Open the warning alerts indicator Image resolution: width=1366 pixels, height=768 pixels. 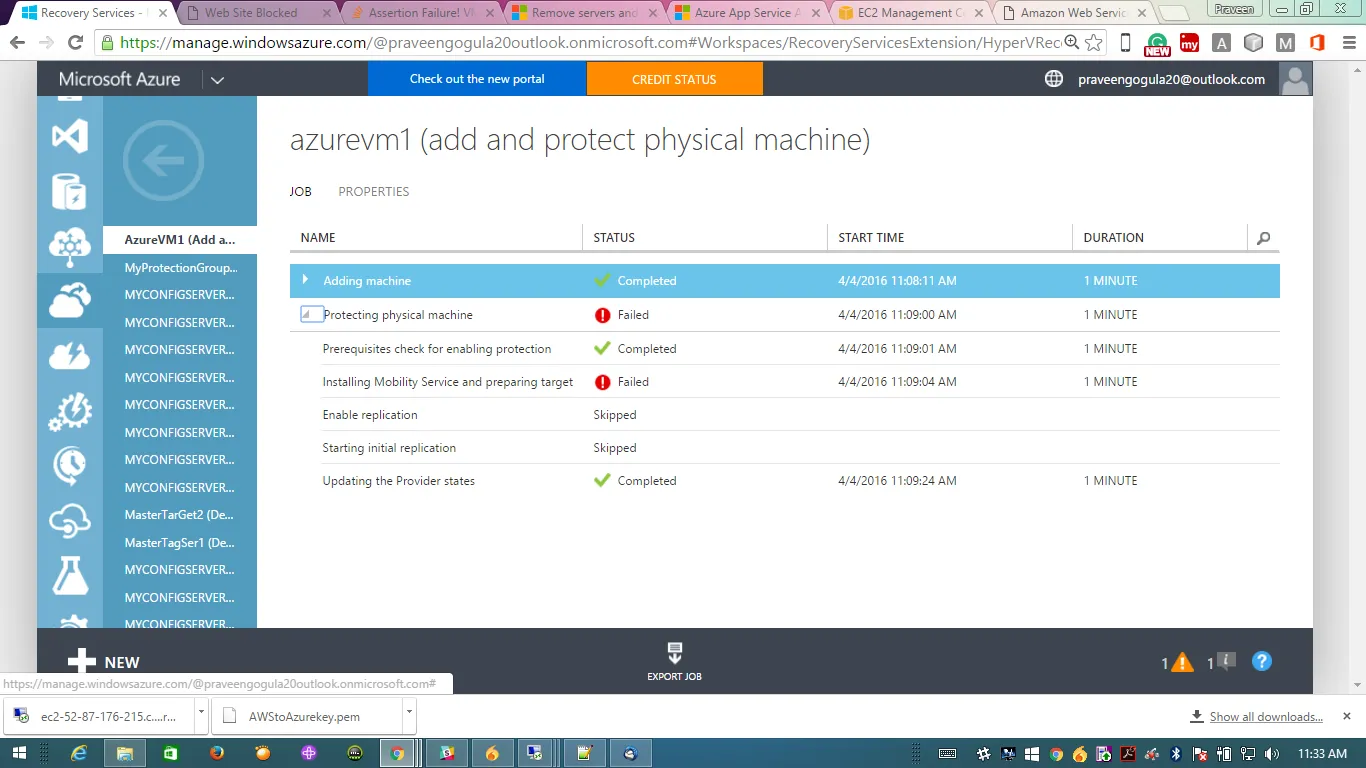pos(1177,662)
